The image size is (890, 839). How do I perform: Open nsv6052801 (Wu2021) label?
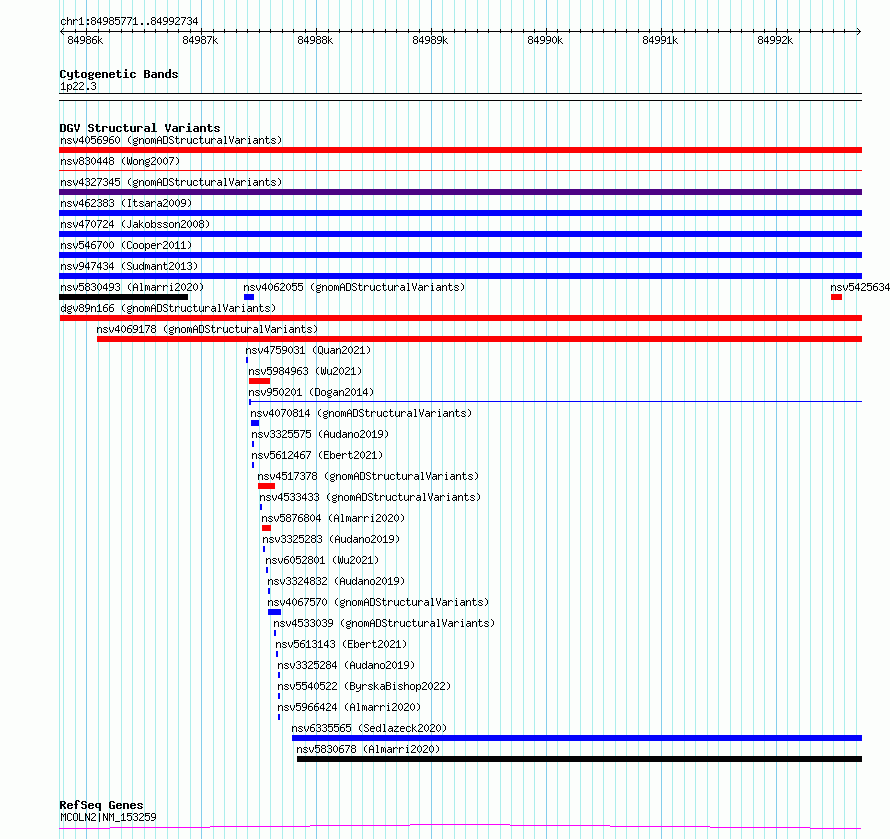(x=322, y=560)
